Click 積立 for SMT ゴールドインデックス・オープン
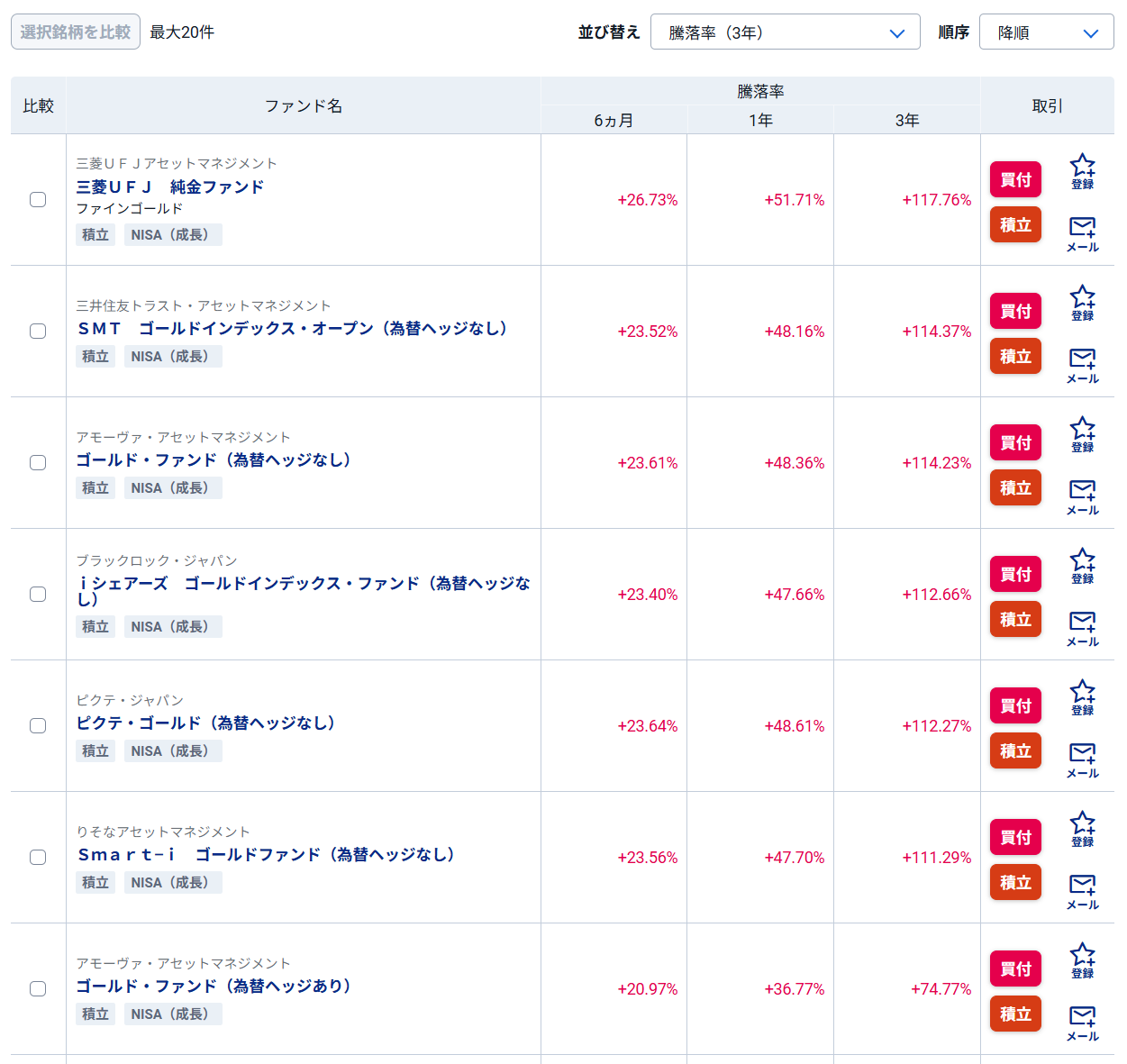 (x=1015, y=356)
